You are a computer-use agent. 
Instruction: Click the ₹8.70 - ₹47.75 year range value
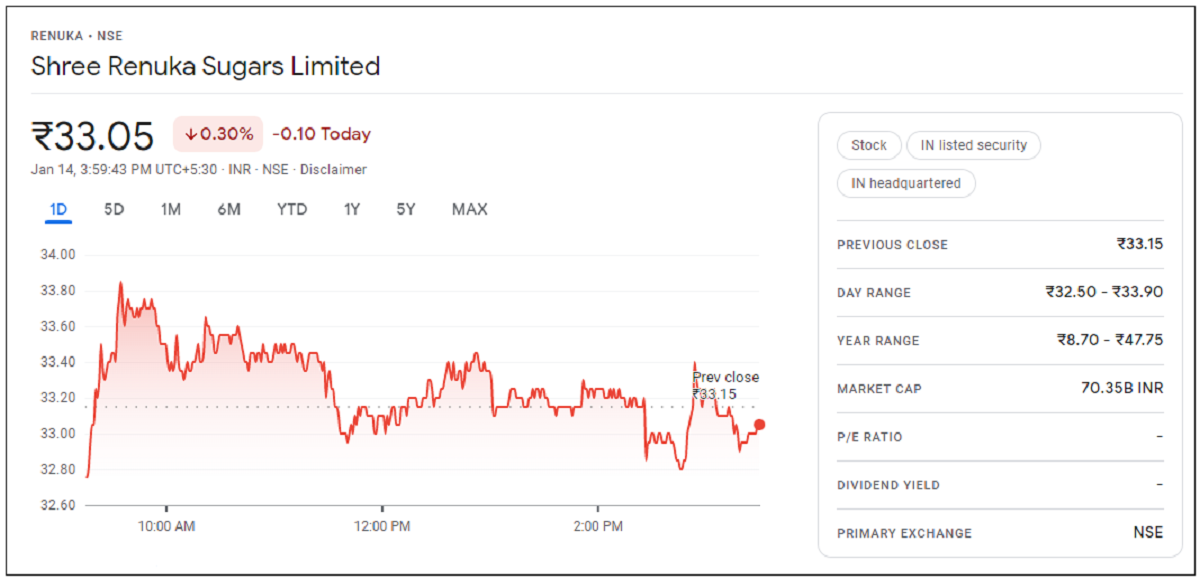[x=1110, y=340]
